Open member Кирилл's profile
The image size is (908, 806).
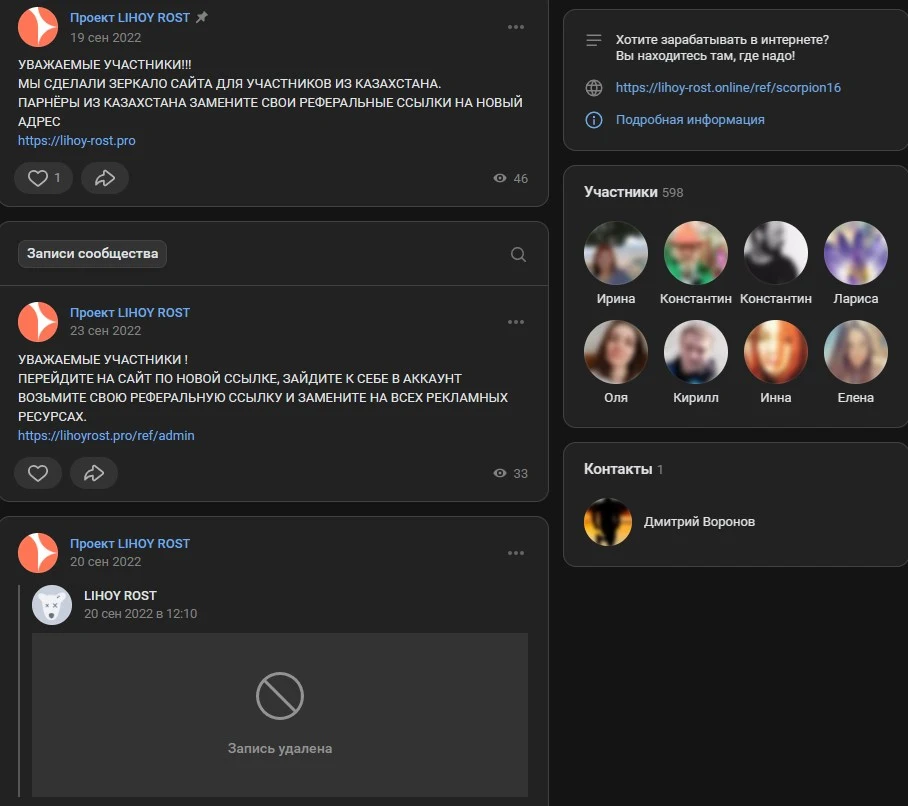[x=695, y=362]
